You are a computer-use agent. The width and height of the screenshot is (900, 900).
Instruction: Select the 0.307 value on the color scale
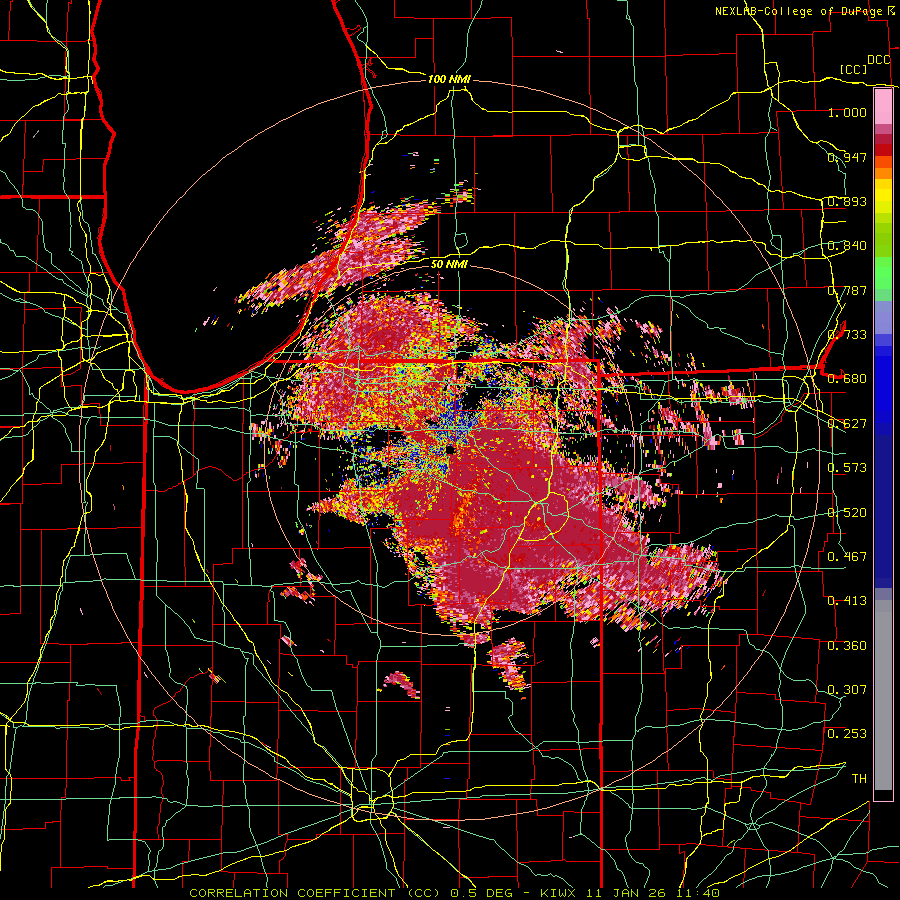pos(847,690)
